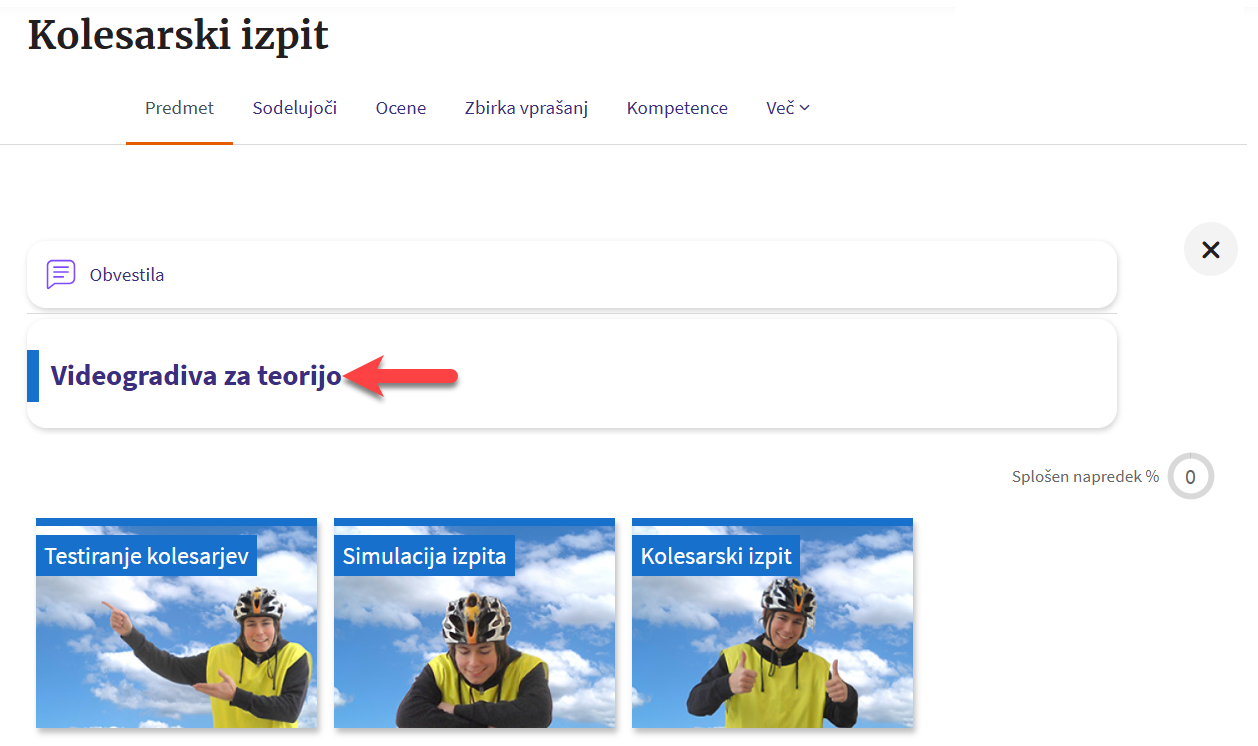
Task: Select the blue Kolesarski izpit tile label
Action: [x=716, y=556]
